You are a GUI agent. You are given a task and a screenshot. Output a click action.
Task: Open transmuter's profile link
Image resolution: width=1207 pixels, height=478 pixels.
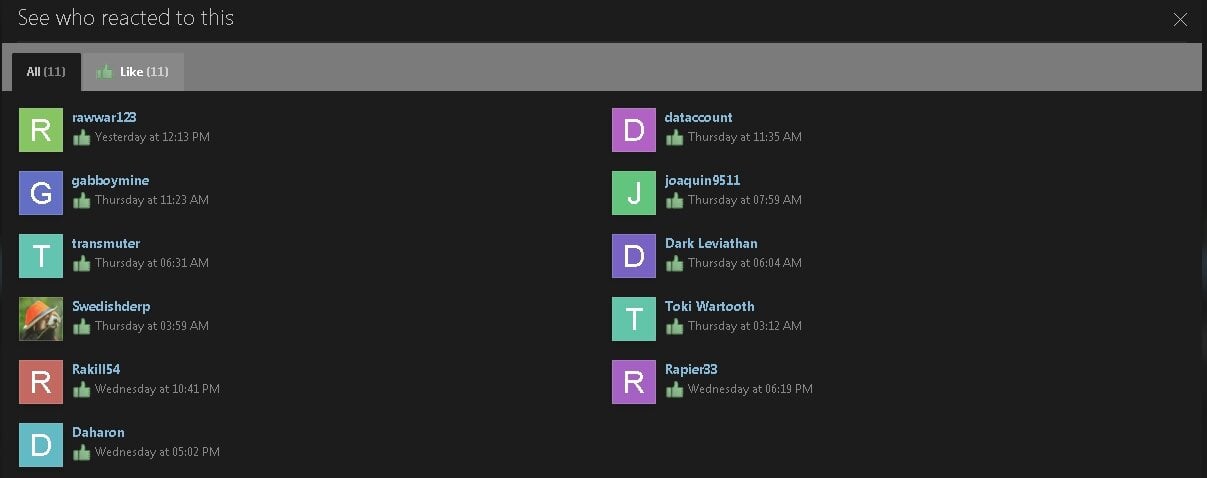pyautogui.click(x=106, y=243)
